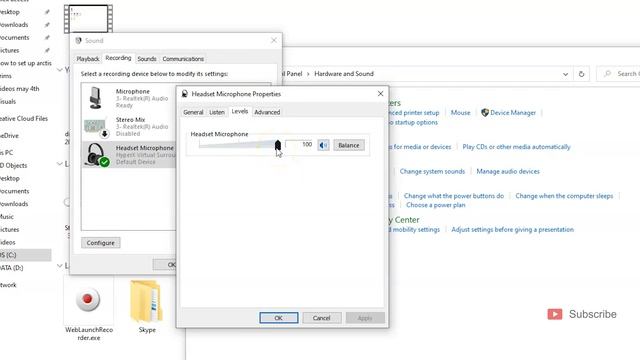This screenshot has height=360, width=640.
Task: Click the pin icon next to Documents
Action: (x=47, y=38)
